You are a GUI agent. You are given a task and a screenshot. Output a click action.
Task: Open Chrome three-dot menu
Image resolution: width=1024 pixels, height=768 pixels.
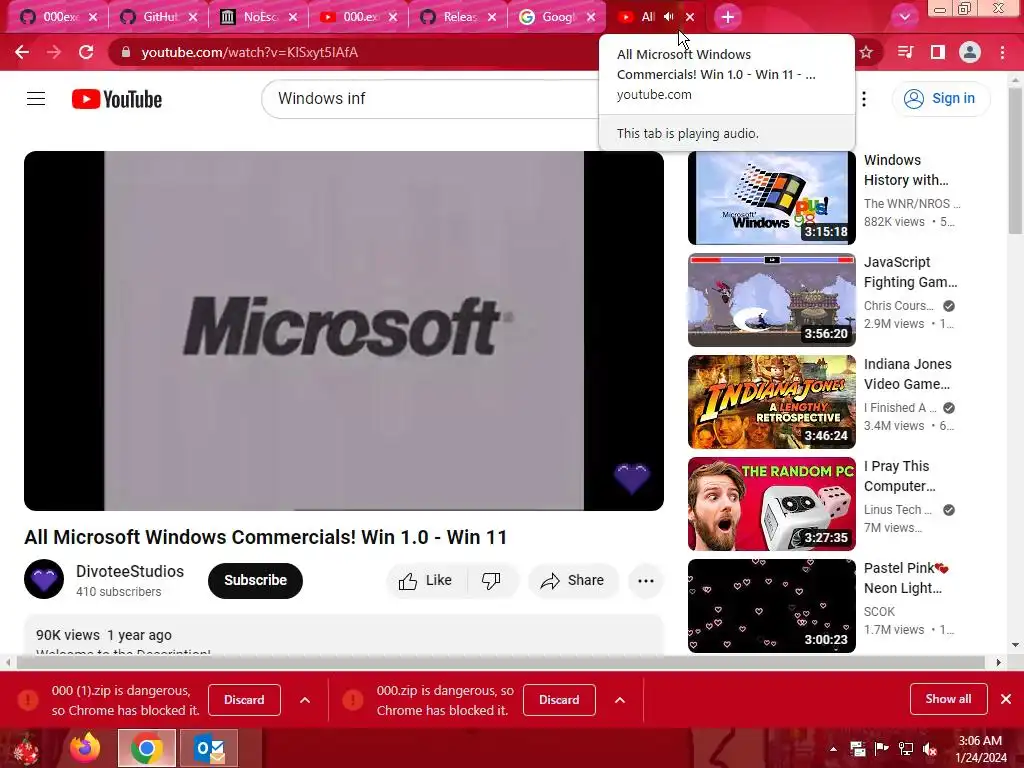click(x=1002, y=52)
